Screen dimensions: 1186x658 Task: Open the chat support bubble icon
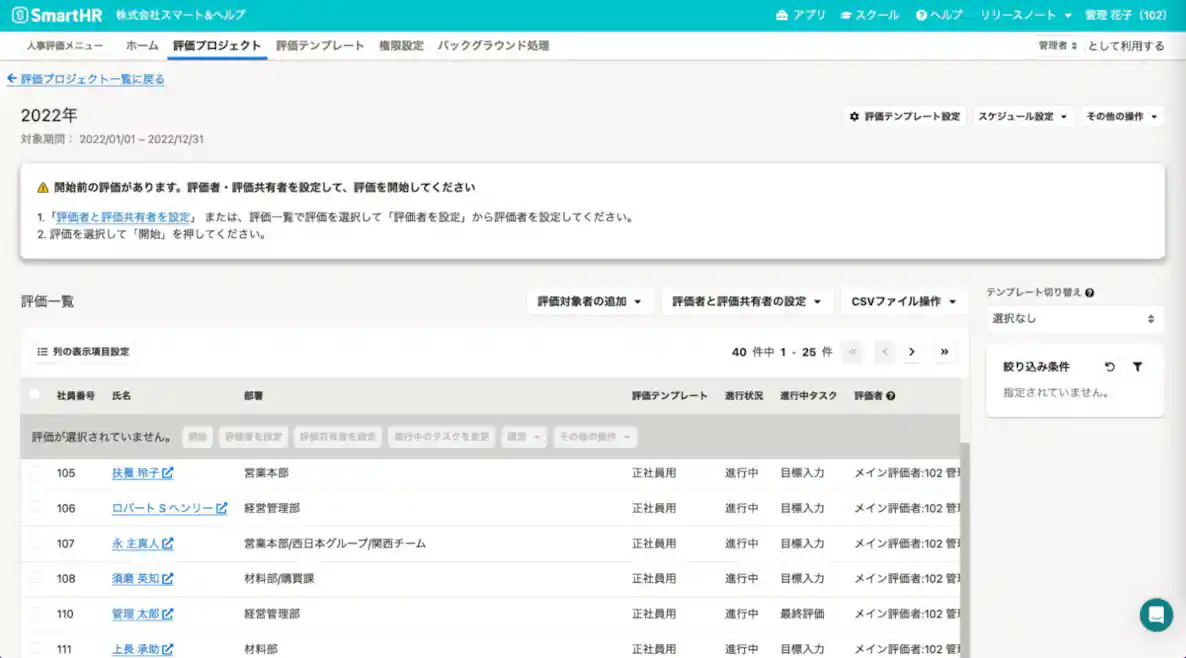click(x=1155, y=615)
